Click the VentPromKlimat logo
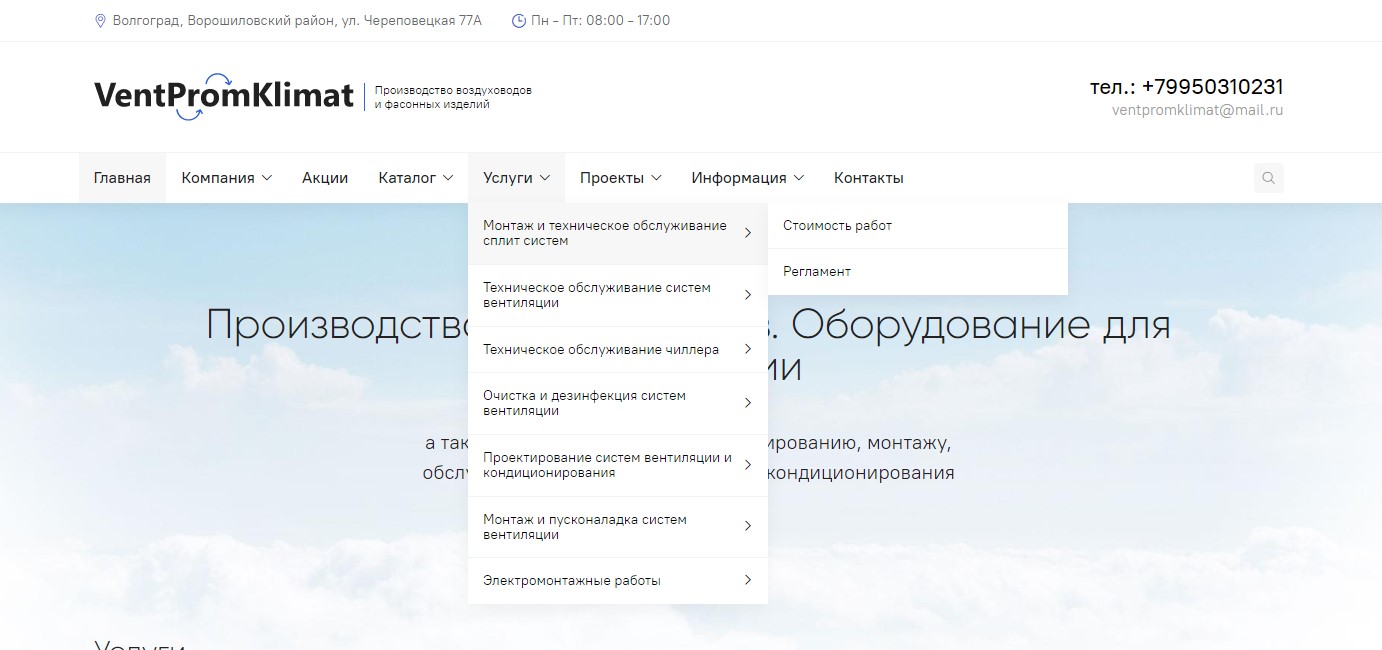 pos(224,96)
